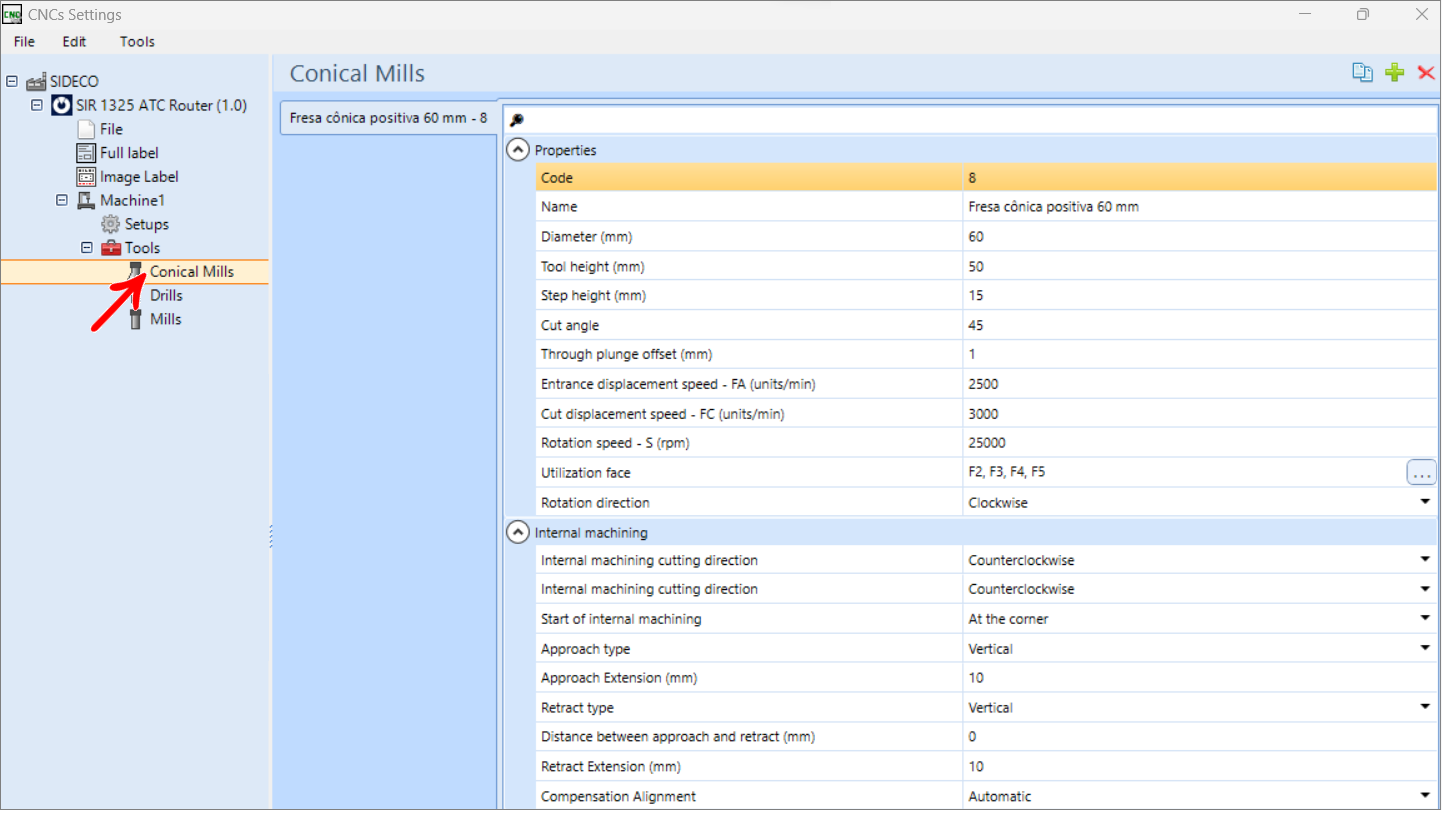Edit the Through plunge offset value

coord(1200,354)
